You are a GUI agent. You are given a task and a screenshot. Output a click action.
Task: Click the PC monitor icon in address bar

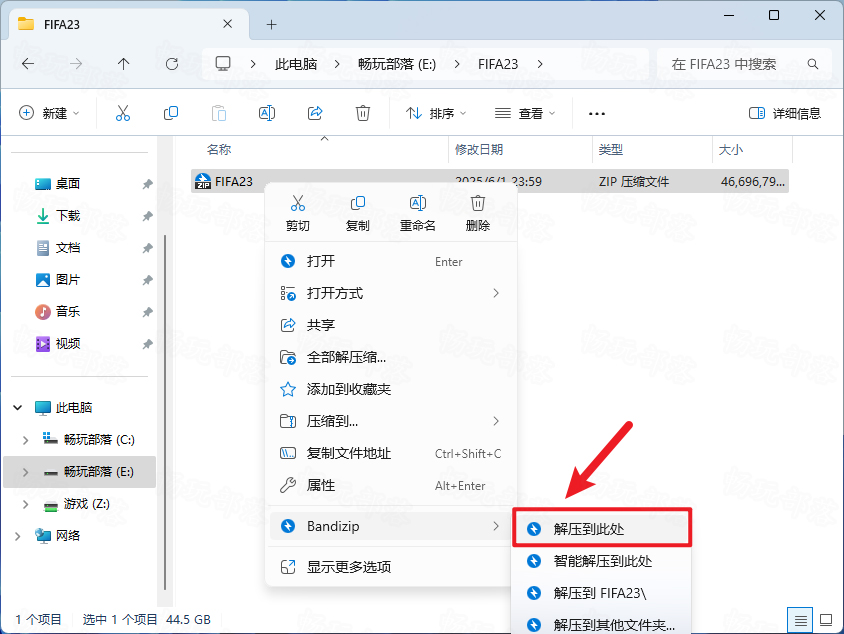pyautogui.click(x=223, y=64)
